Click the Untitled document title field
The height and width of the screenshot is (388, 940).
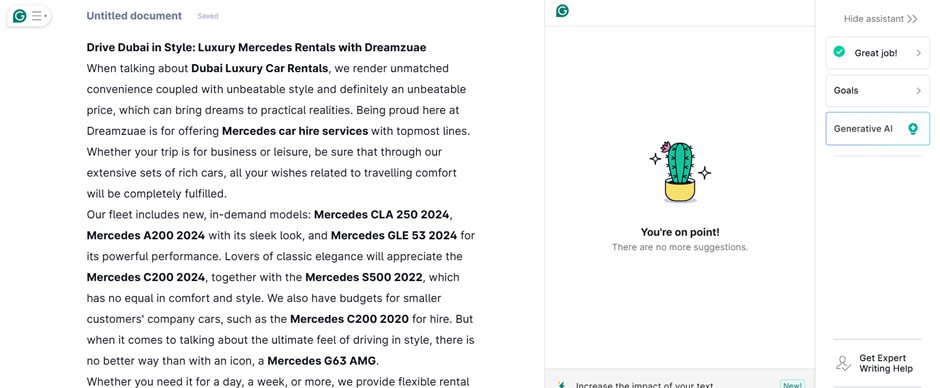tap(134, 16)
